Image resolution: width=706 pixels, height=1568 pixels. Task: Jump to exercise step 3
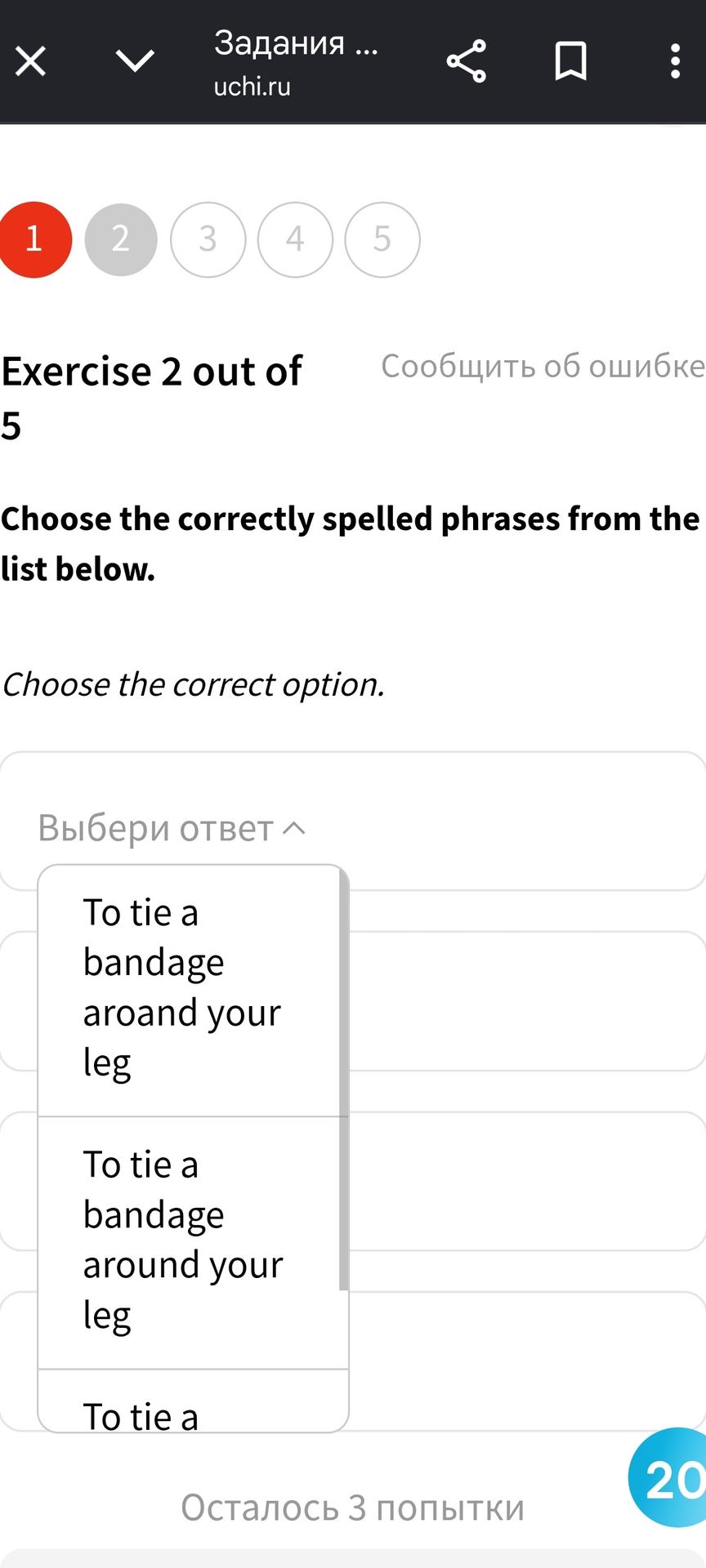(208, 239)
